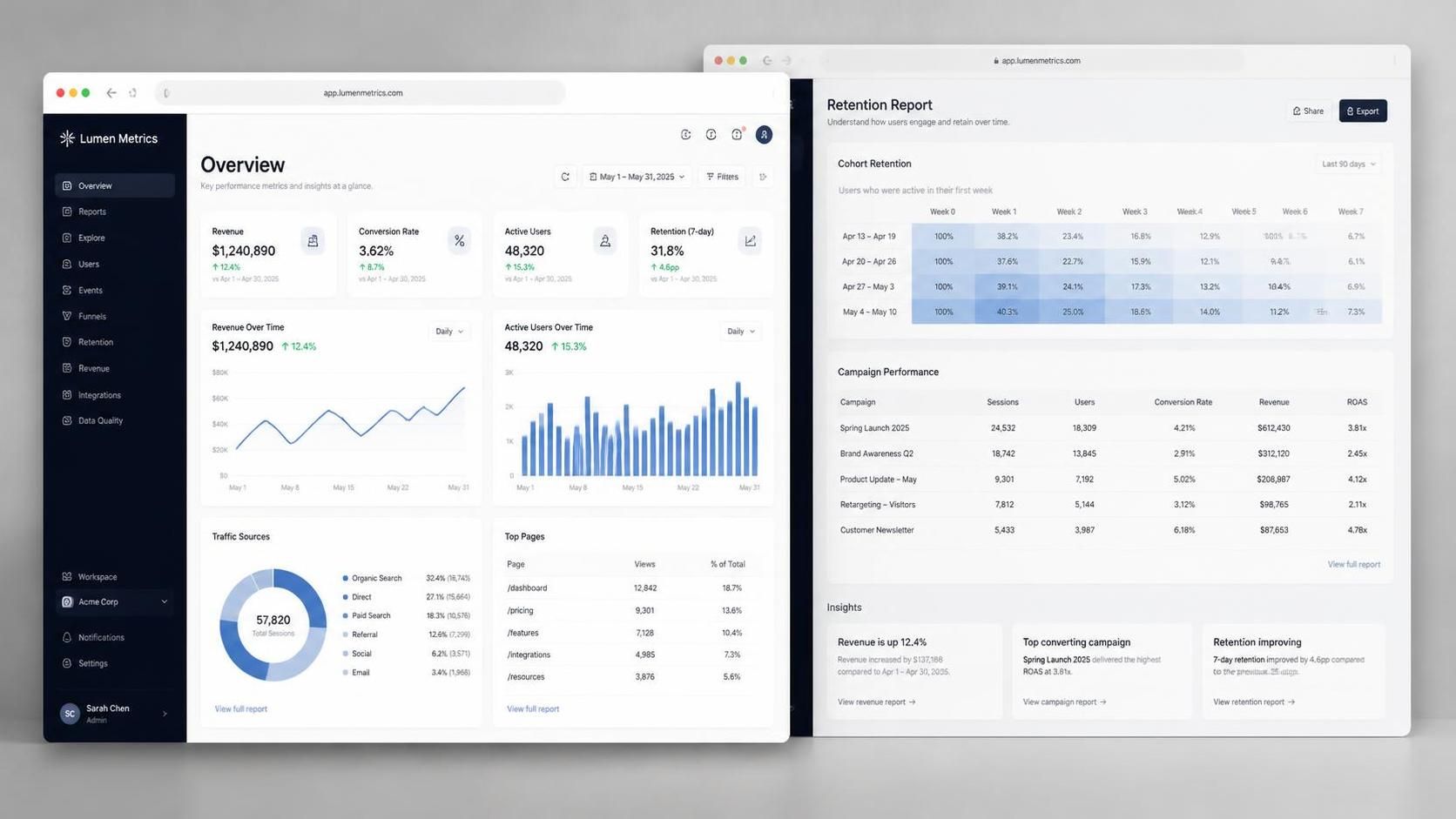1456x819 pixels.
Task: Open the notifications bell with red dot
Action: pos(737,134)
